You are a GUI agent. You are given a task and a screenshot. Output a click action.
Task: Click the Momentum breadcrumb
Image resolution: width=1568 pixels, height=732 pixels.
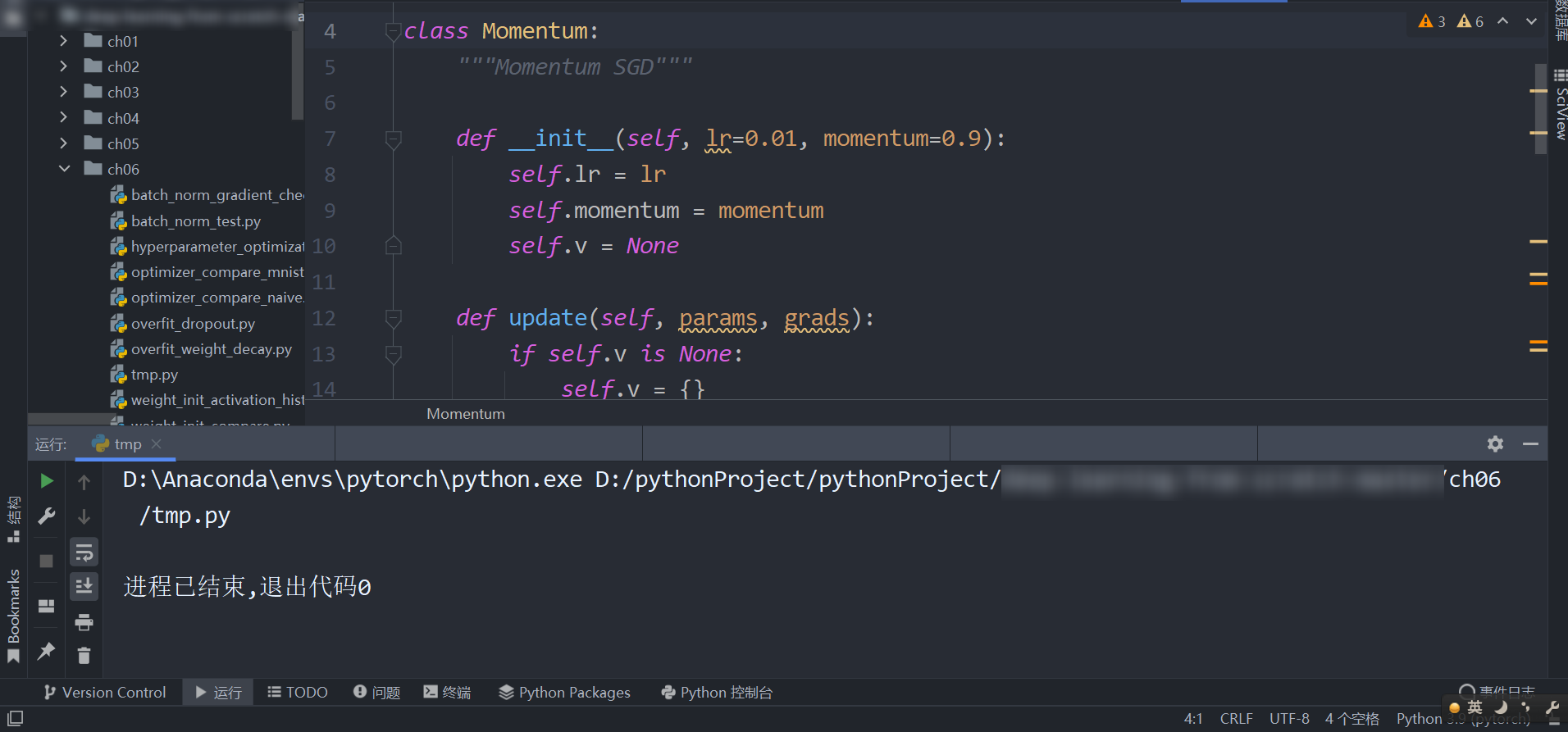[466, 414]
